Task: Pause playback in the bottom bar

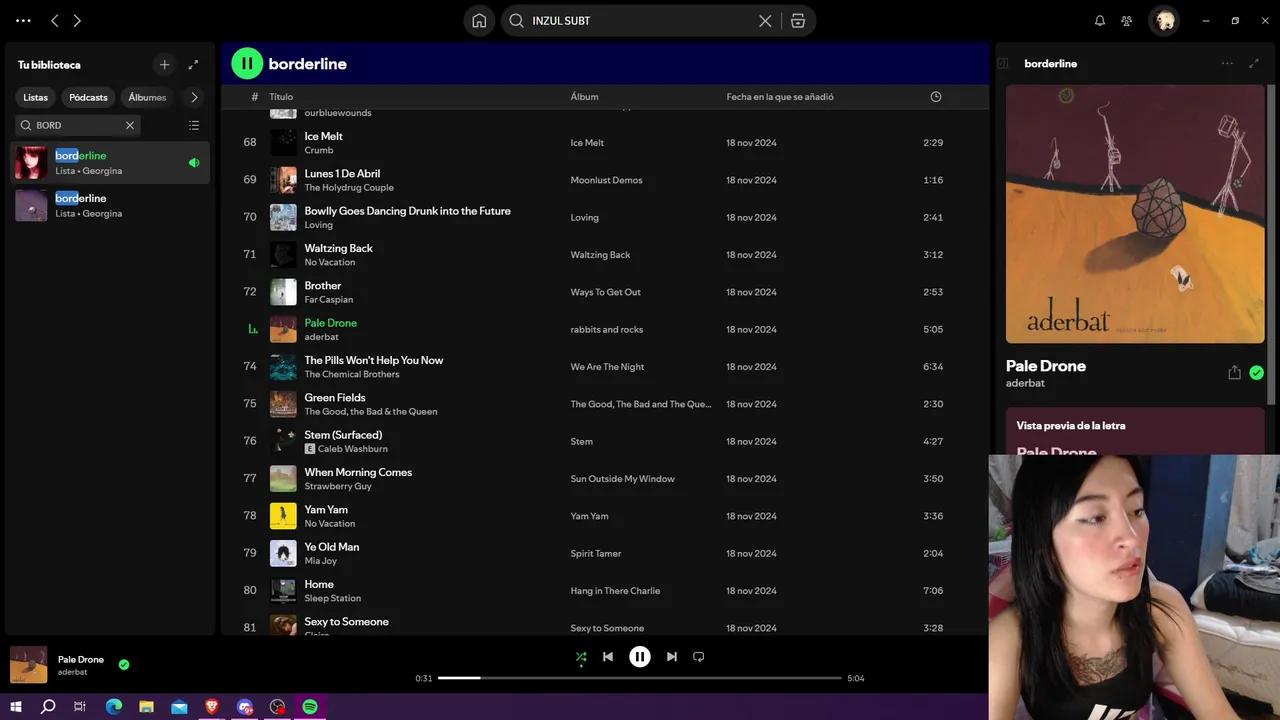Action: (x=640, y=657)
